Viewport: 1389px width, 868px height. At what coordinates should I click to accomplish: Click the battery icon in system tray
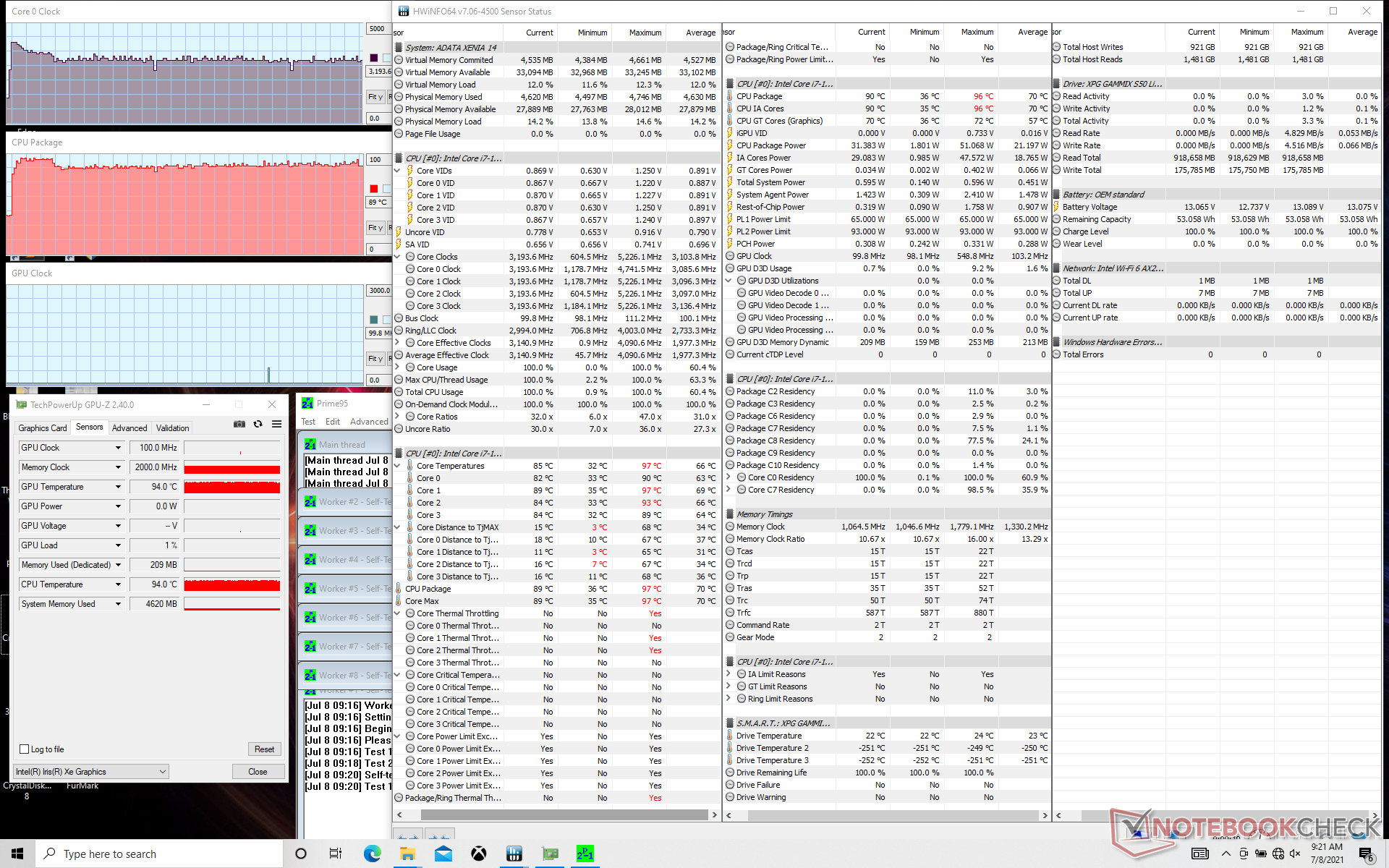pos(1260,854)
